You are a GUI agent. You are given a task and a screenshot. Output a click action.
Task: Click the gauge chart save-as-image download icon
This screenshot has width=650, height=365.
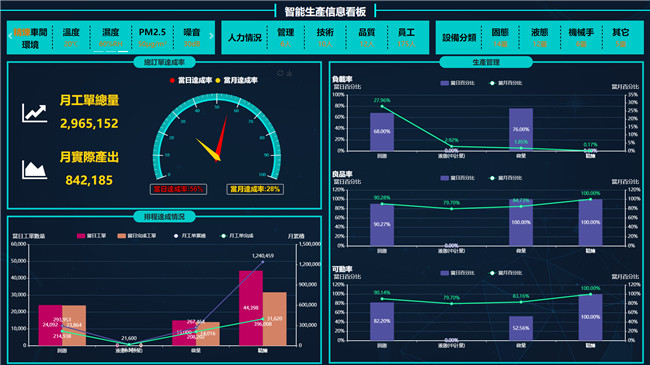click(x=290, y=73)
